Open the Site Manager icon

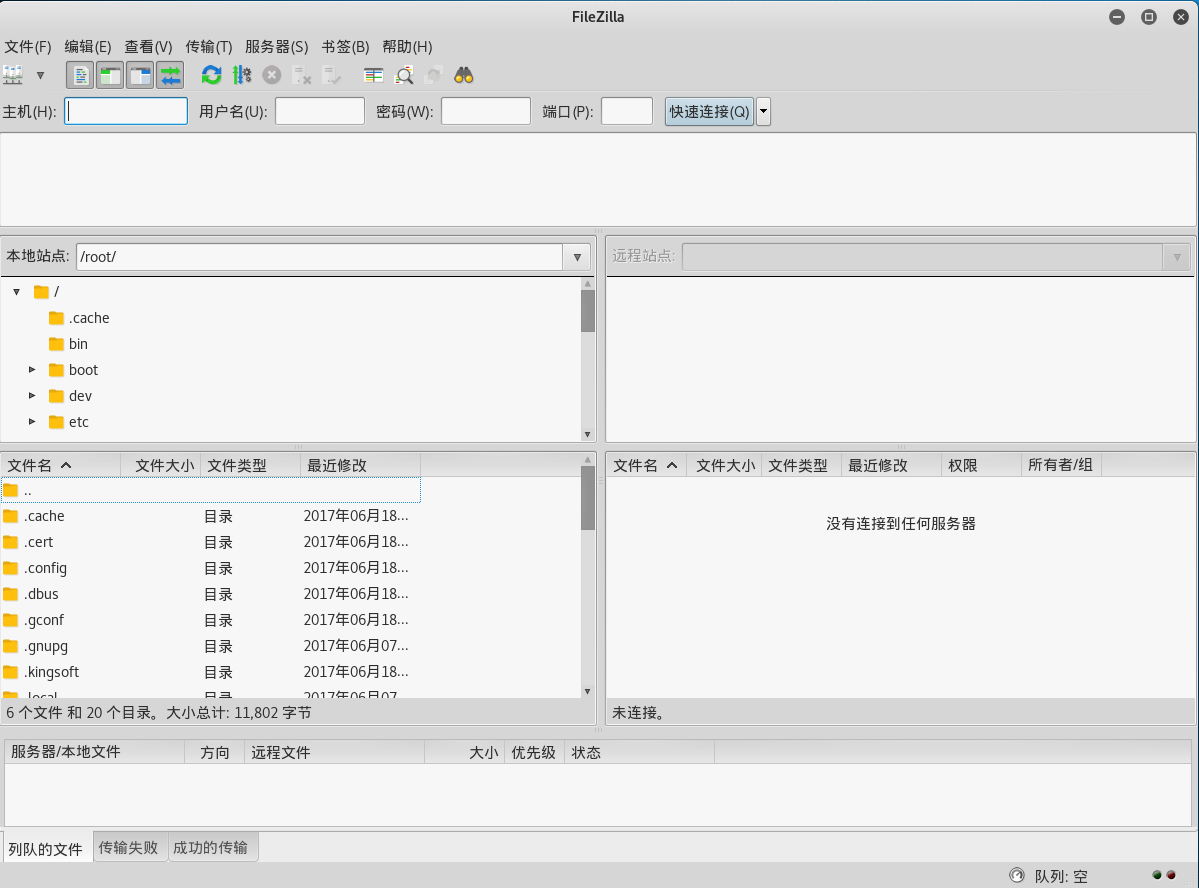tap(13, 75)
